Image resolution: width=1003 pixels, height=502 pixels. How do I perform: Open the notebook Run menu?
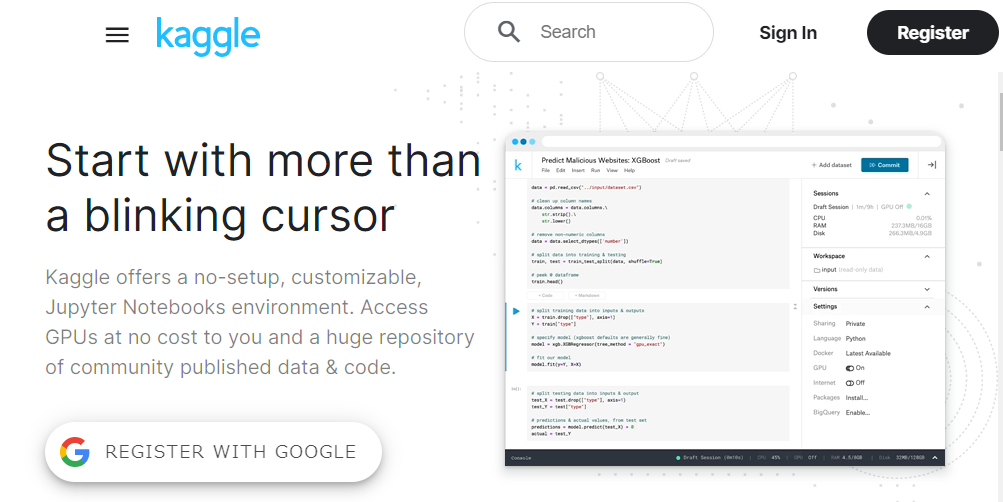tap(595, 171)
